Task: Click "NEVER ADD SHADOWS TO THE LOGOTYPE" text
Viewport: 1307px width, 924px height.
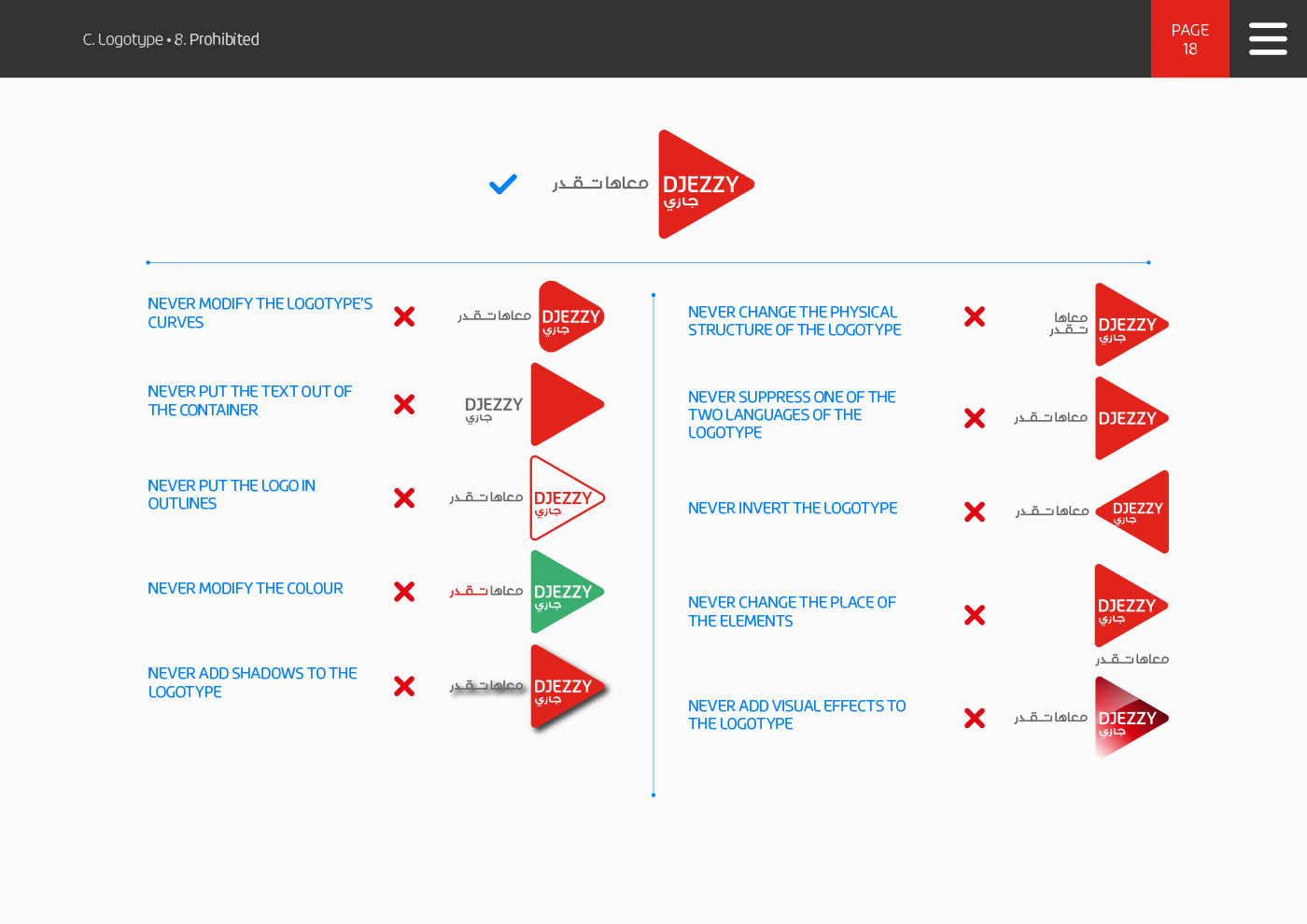Action: click(x=252, y=682)
